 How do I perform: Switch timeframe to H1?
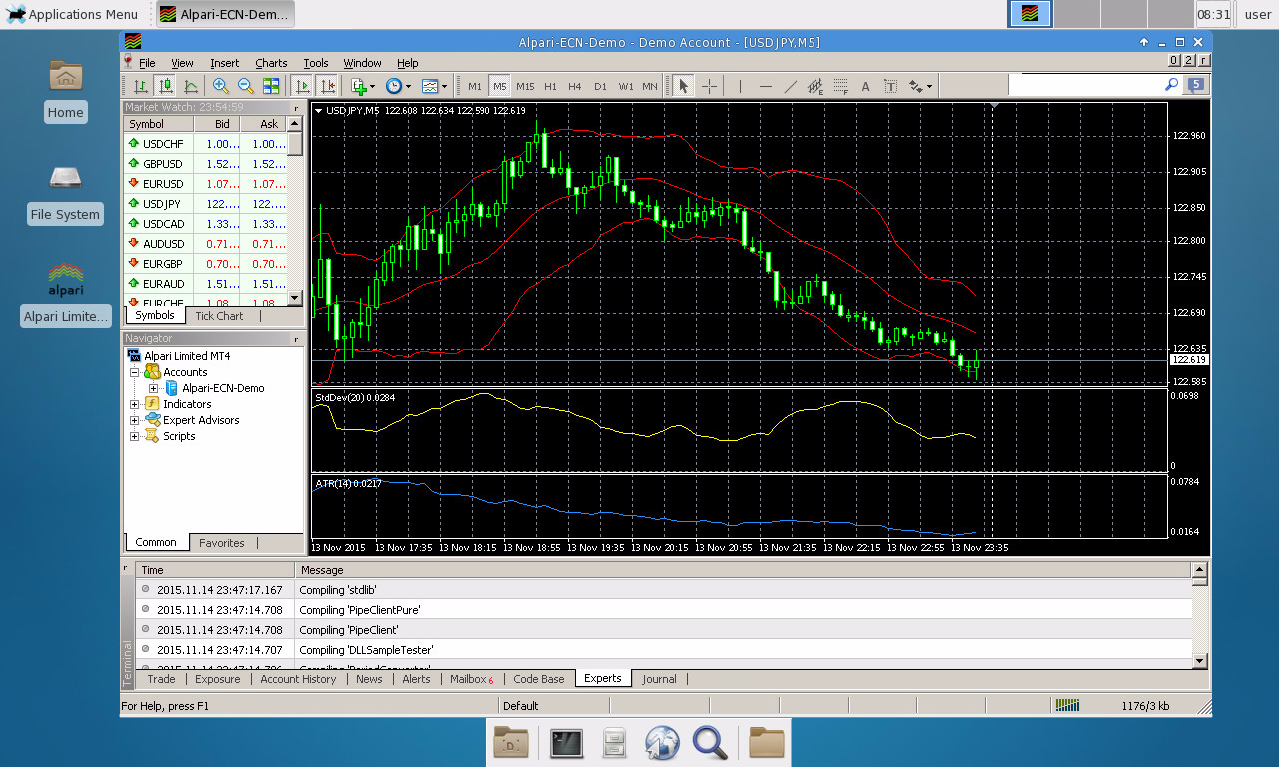pyautogui.click(x=550, y=86)
